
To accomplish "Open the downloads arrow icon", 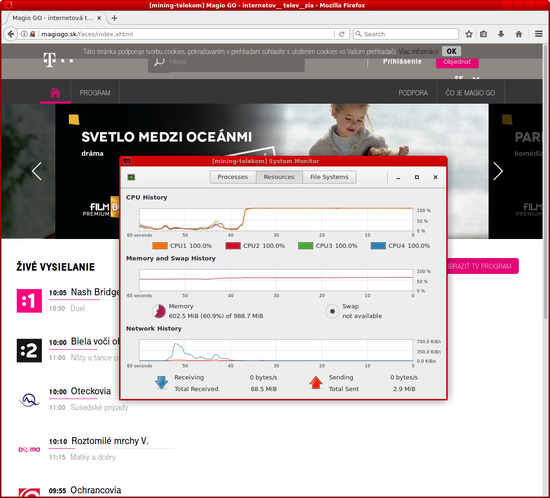I will (501, 34).
